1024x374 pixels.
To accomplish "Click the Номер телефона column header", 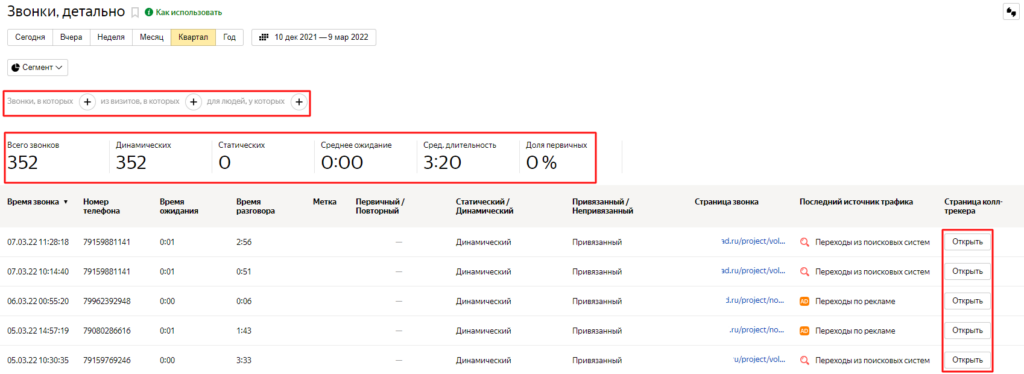I will coord(101,206).
